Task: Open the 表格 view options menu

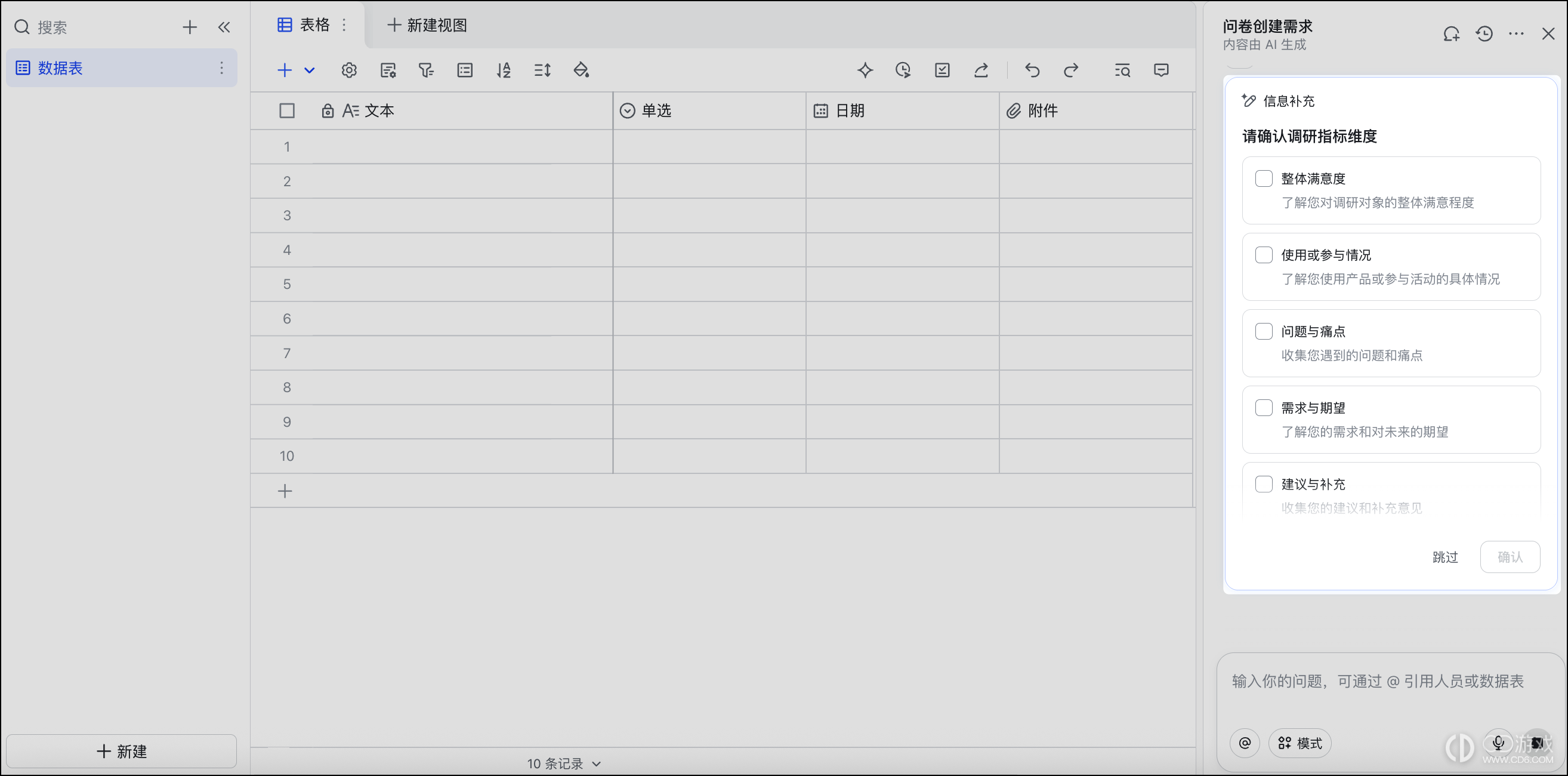Action: click(344, 25)
